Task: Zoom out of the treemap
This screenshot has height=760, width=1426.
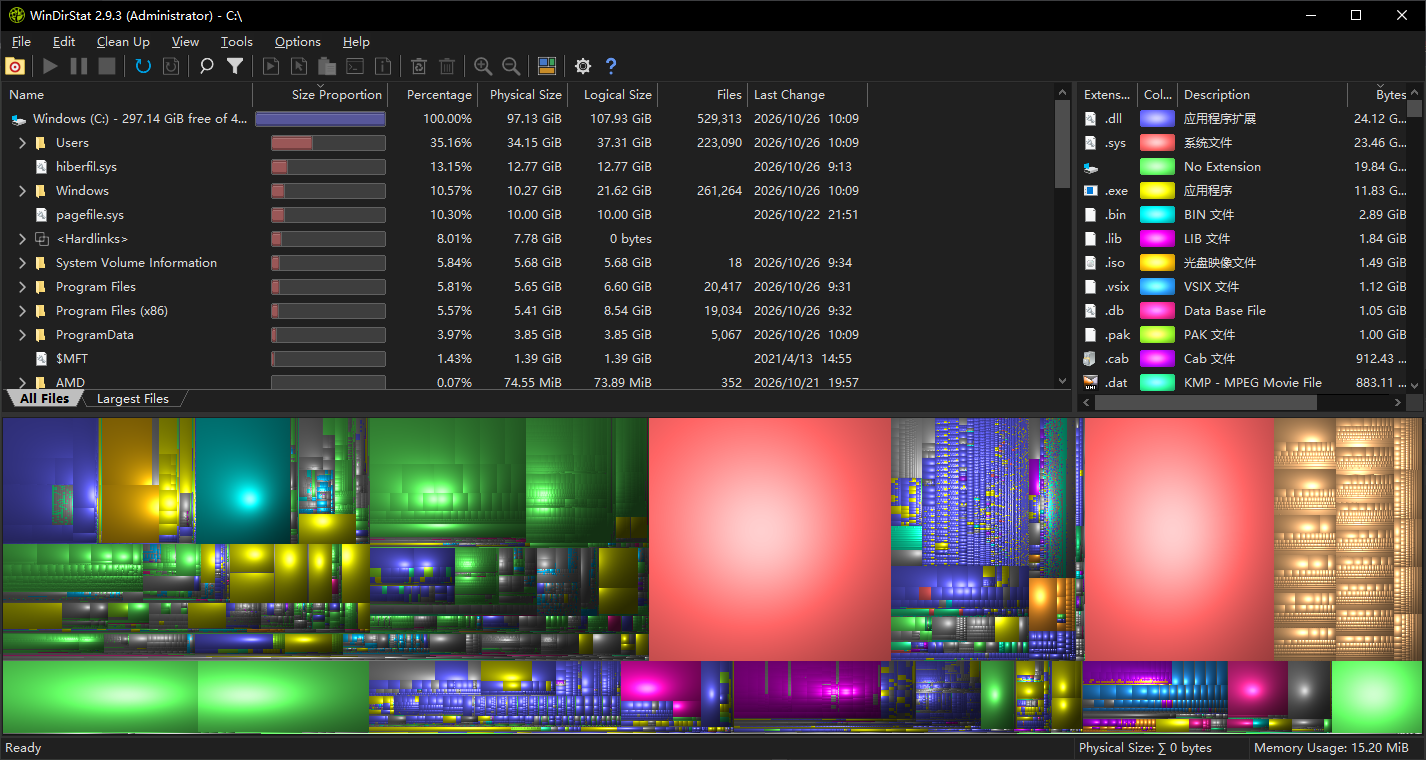Action: pyautogui.click(x=511, y=66)
